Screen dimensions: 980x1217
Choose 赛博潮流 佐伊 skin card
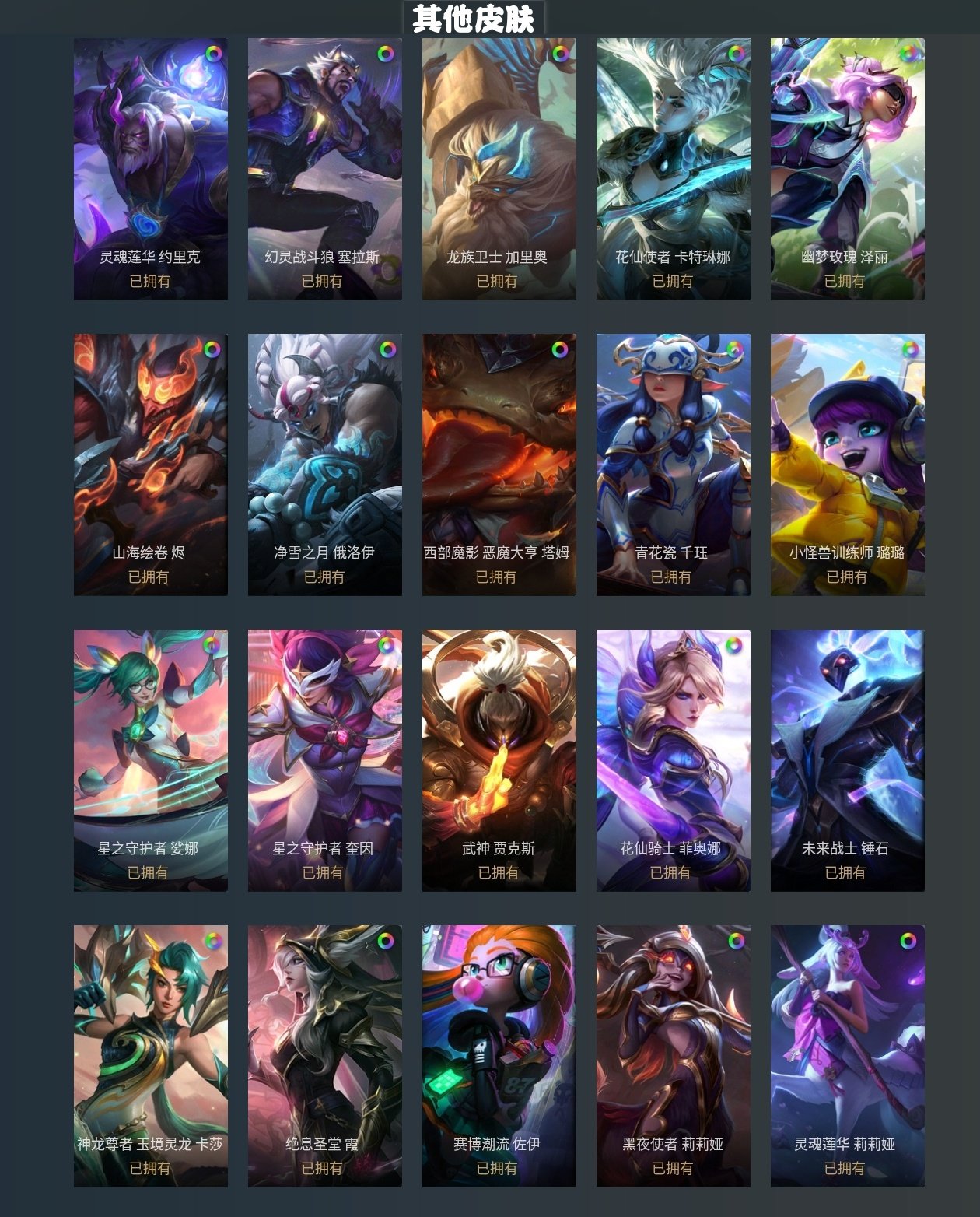(499, 1056)
